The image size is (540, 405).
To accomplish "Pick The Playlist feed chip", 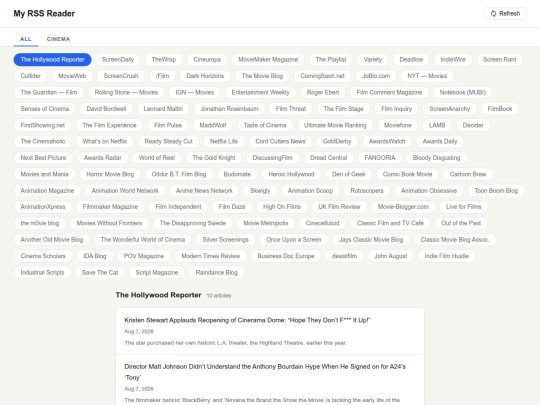I will click(x=331, y=60).
